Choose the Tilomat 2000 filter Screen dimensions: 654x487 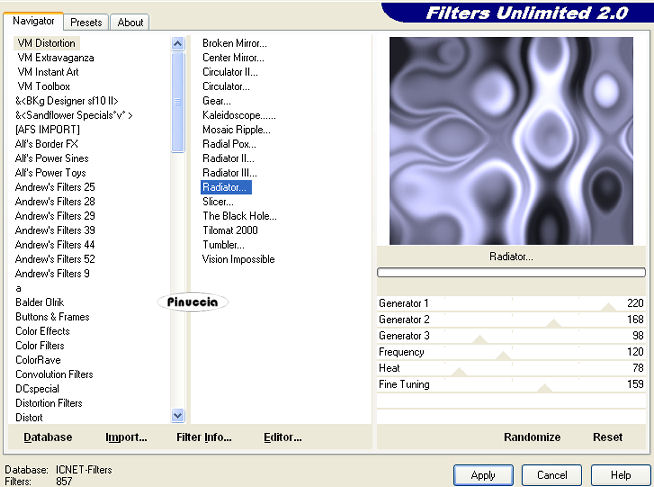pyautogui.click(x=230, y=230)
